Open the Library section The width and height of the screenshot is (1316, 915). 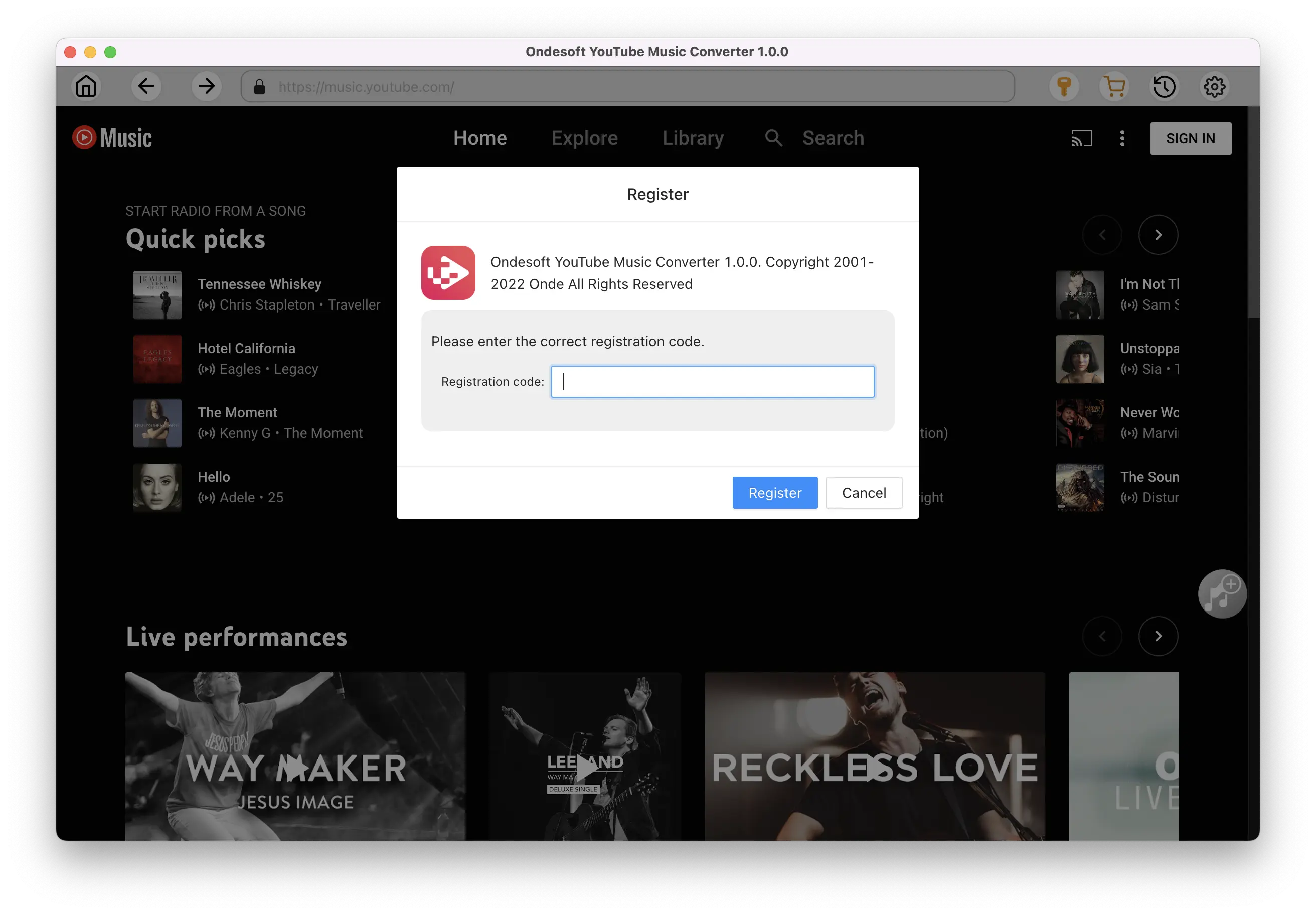pyautogui.click(x=693, y=138)
